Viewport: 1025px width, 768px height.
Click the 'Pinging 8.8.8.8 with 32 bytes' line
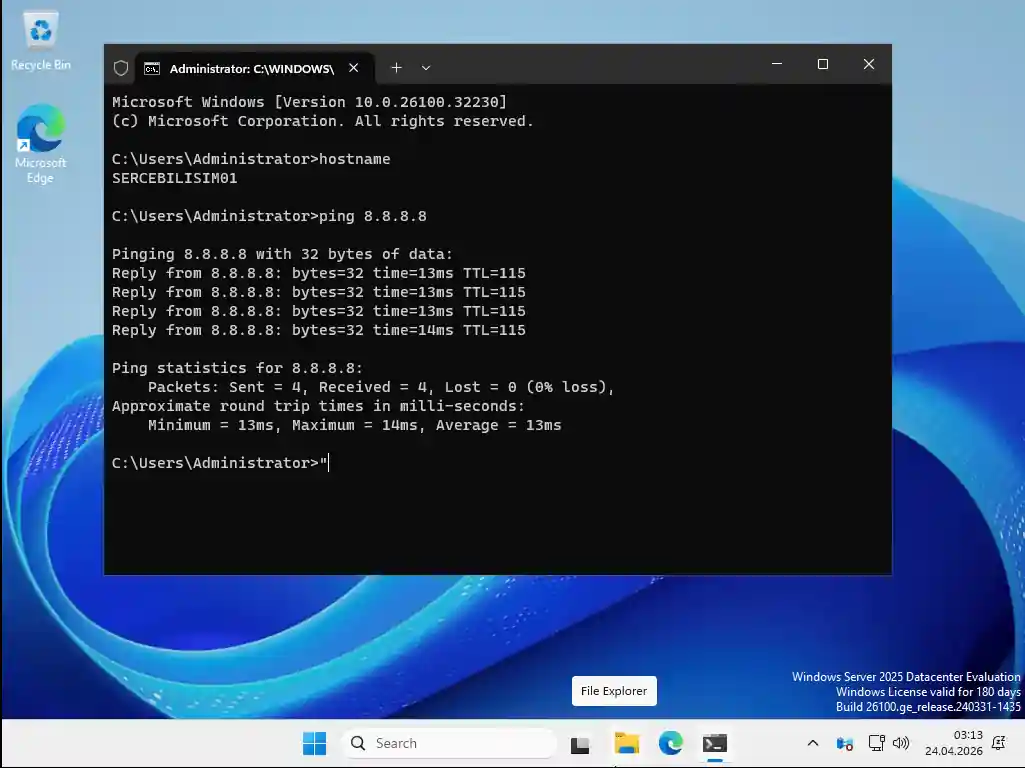point(282,254)
